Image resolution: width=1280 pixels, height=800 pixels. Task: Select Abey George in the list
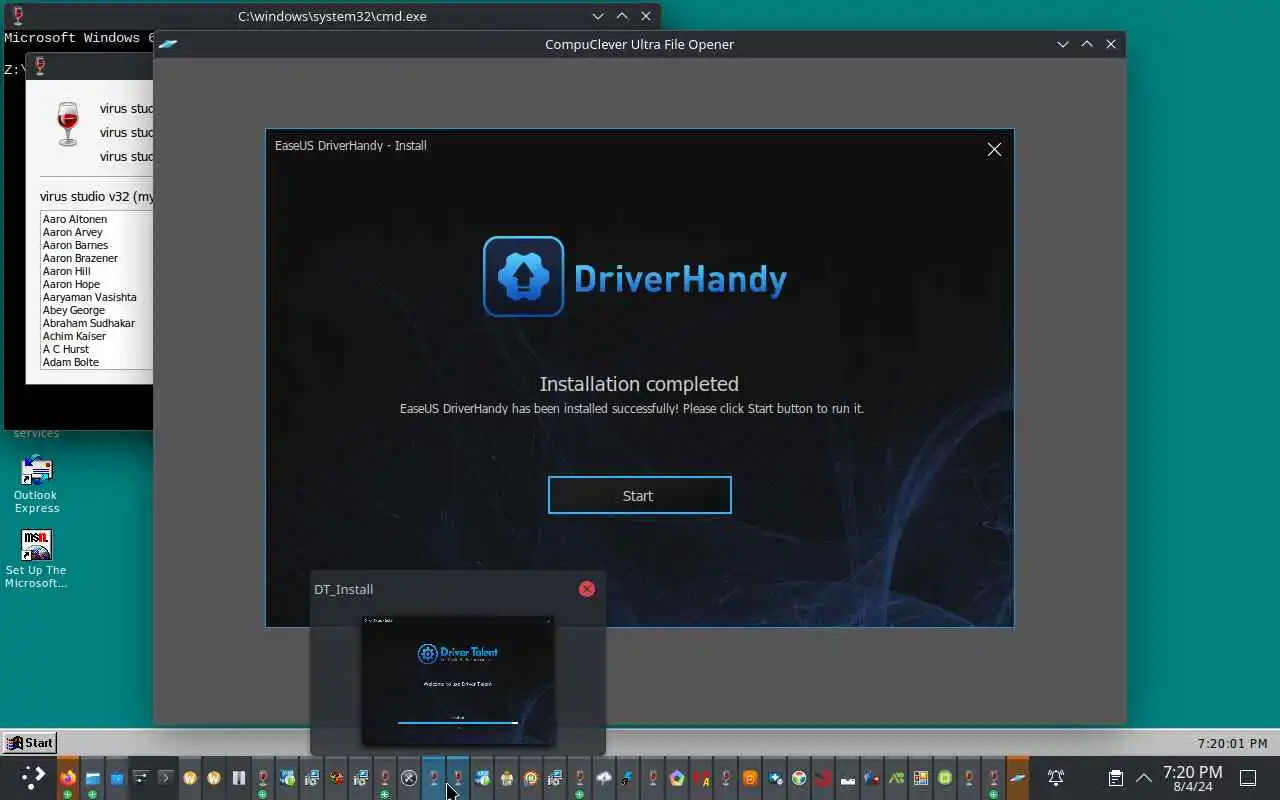click(74, 310)
